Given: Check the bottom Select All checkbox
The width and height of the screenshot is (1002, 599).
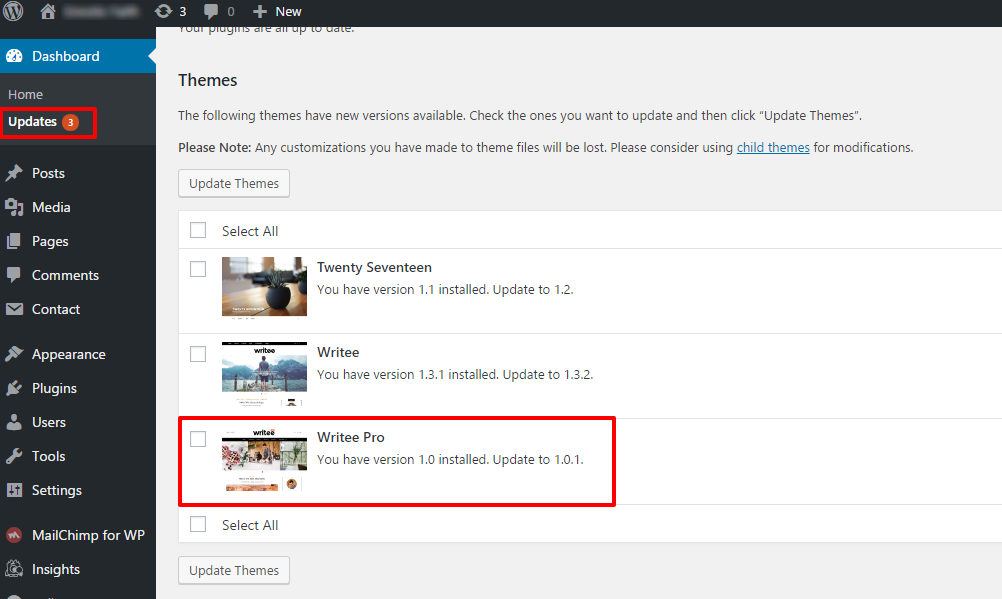Looking at the screenshot, I should (198, 524).
